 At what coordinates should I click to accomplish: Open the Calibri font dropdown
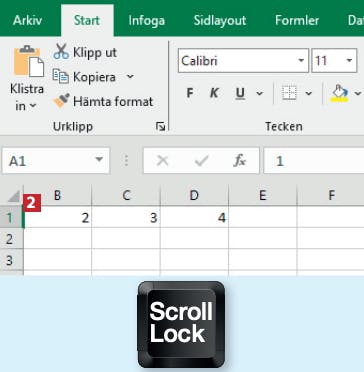301,61
